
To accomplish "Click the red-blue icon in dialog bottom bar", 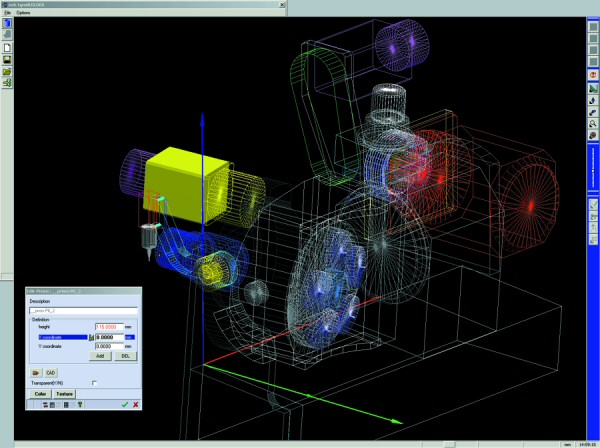I will click(x=45, y=405).
